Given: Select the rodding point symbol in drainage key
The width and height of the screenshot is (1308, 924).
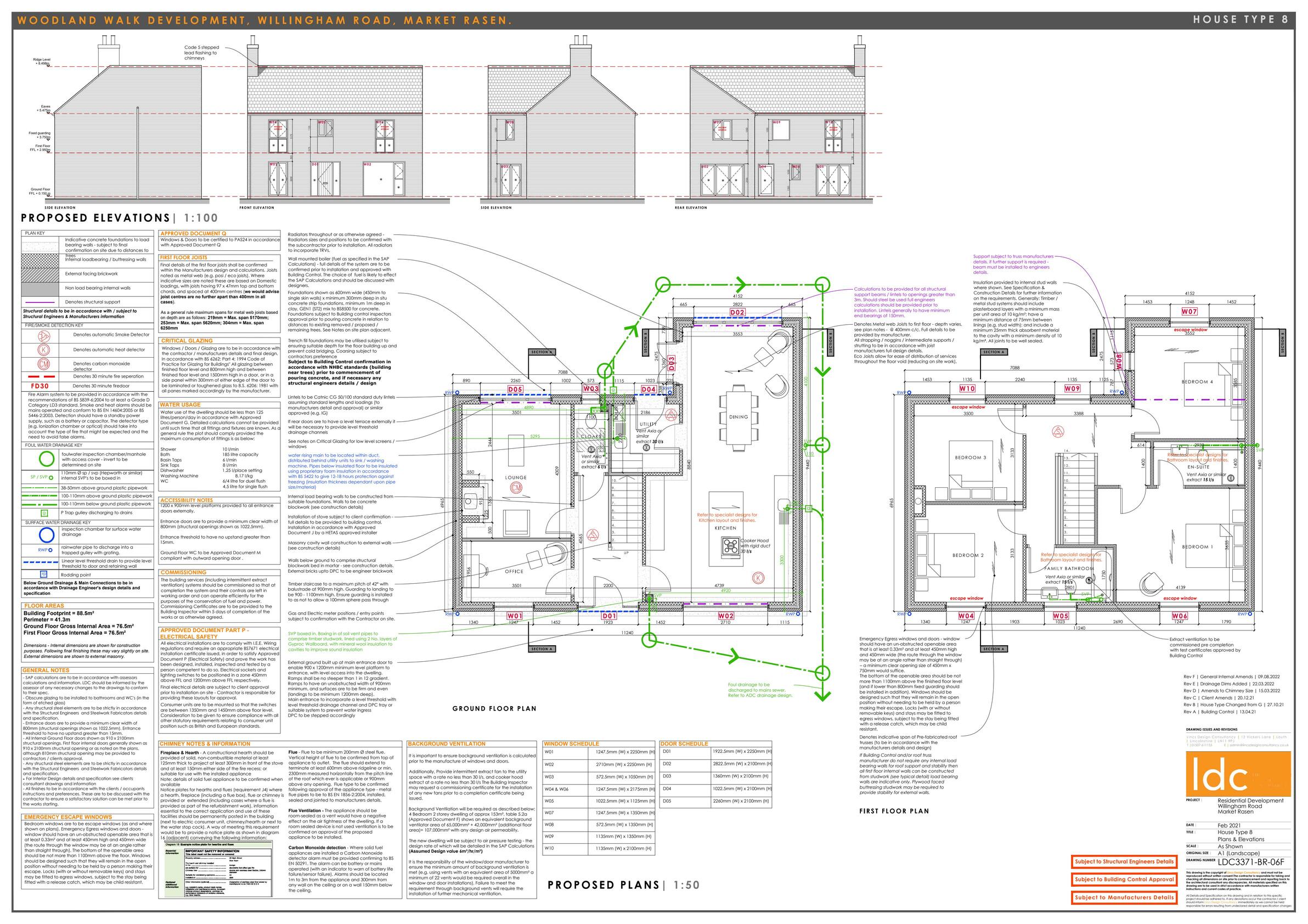Looking at the screenshot, I should pyautogui.click(x=43, y=574).
